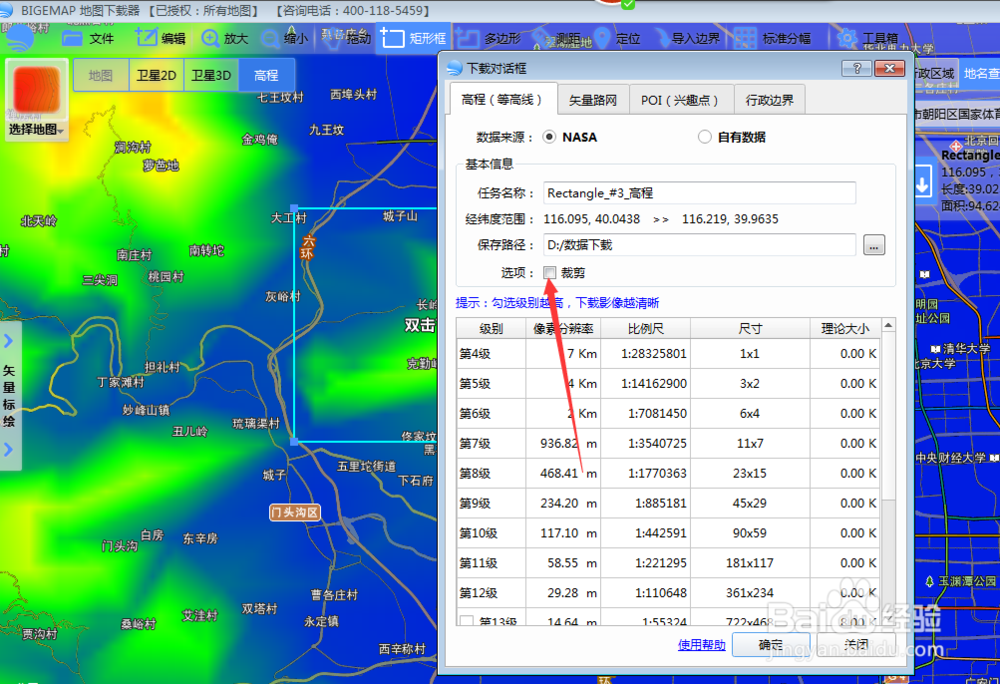The image size is (1000, 684).
Task: Click the elevation map thumbnail
Action: 37,90
